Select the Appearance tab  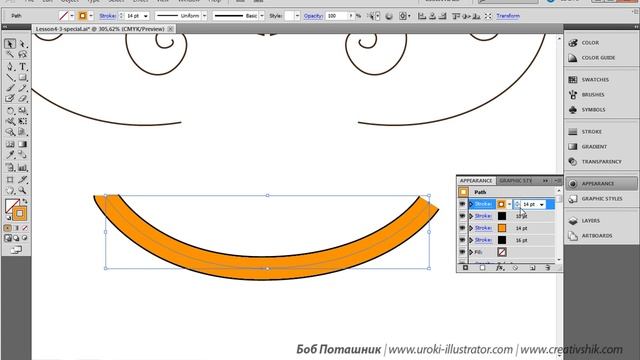click(476, 180)
